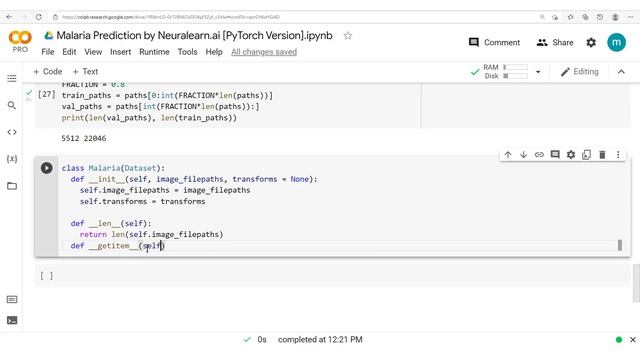Click the RAM and Disk usage indicator
Image resolution: width=640 pixels, height=360 pixels.
pos(506,71)
